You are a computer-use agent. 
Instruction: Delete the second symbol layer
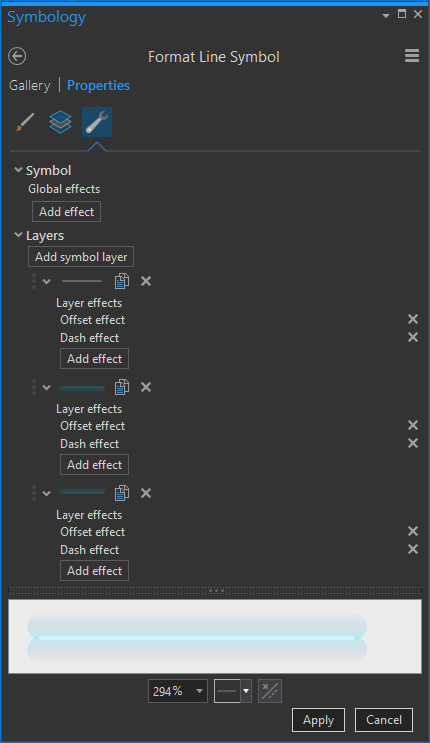coord(146,387)
